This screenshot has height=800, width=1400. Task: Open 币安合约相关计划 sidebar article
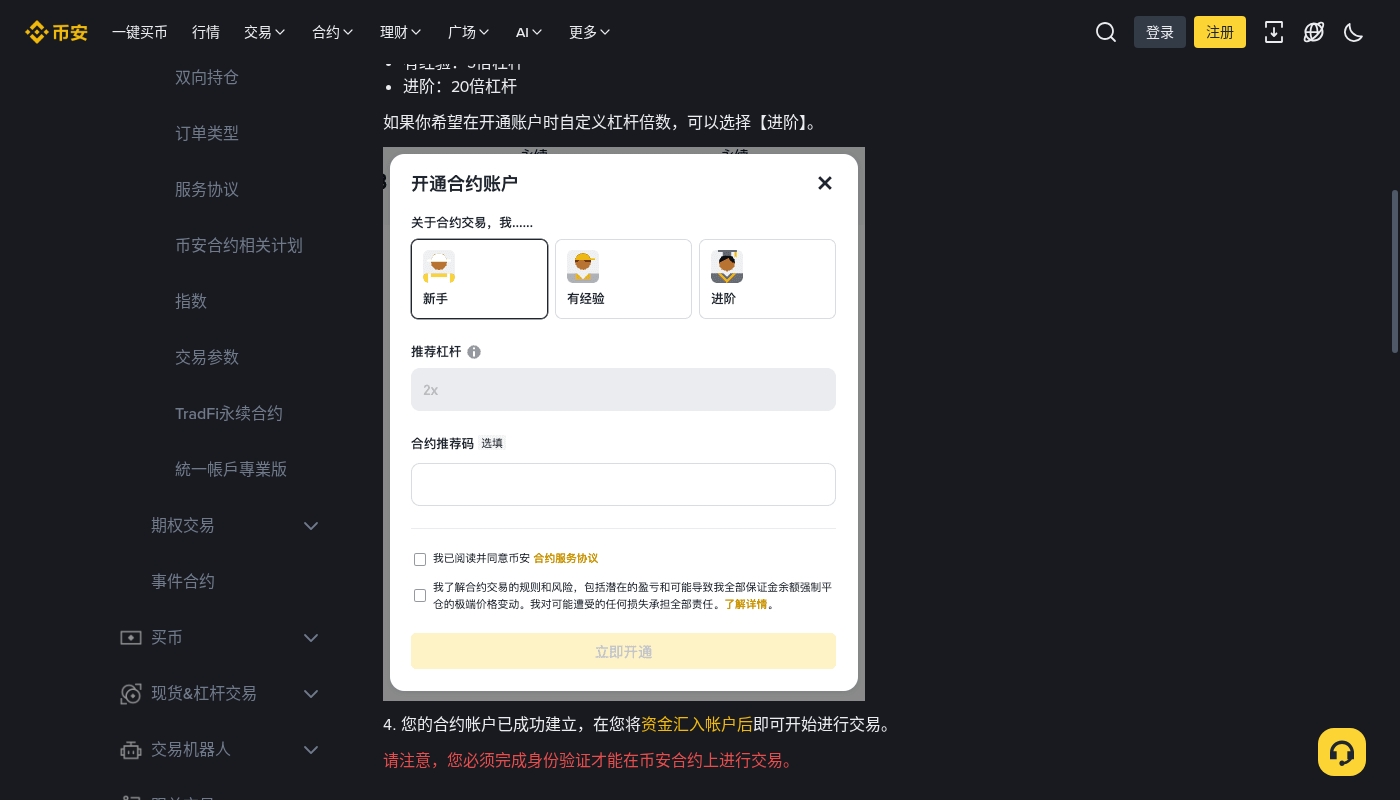click(x=239, y=245)
